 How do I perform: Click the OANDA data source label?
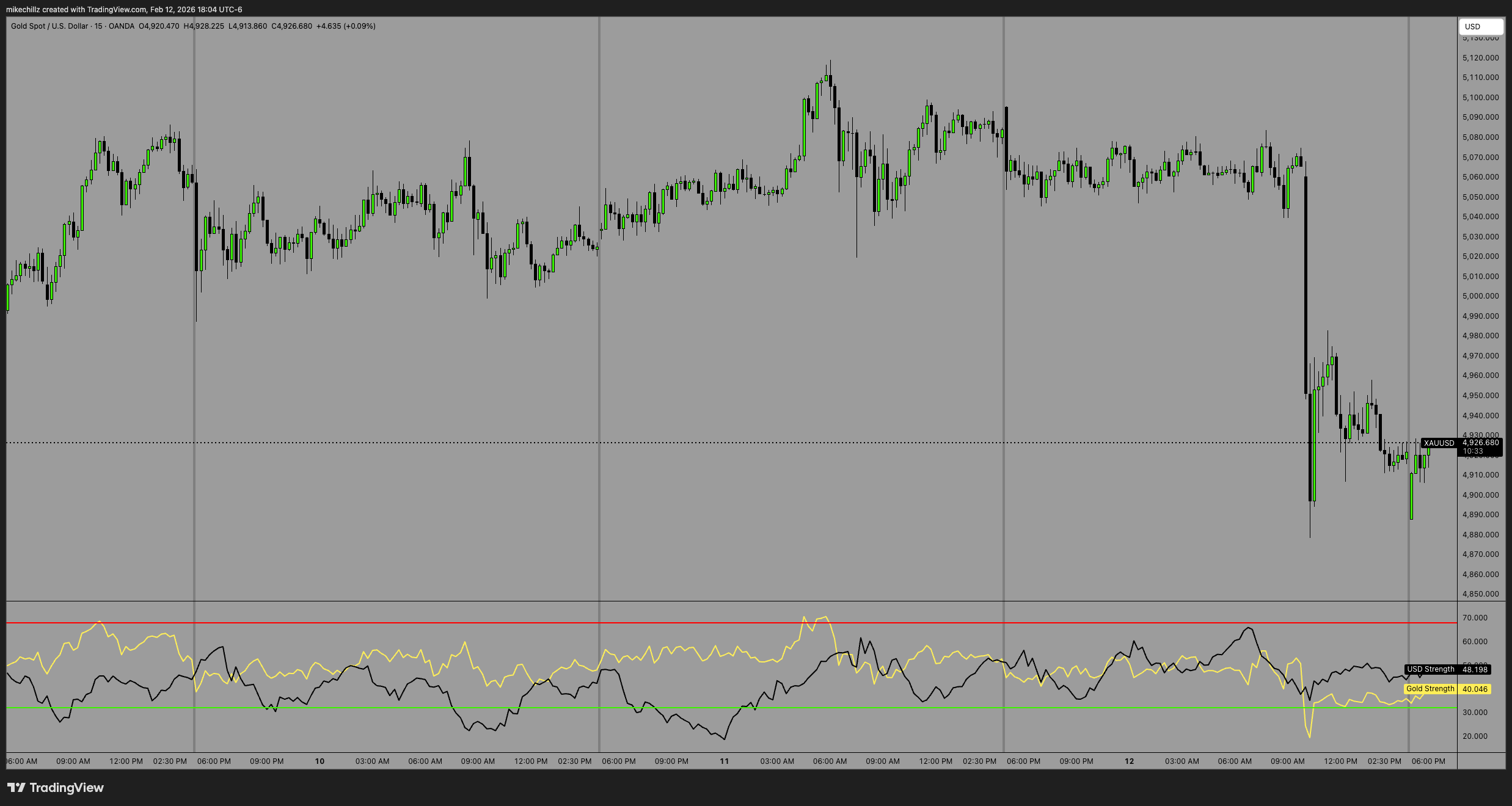coord(122,26)
